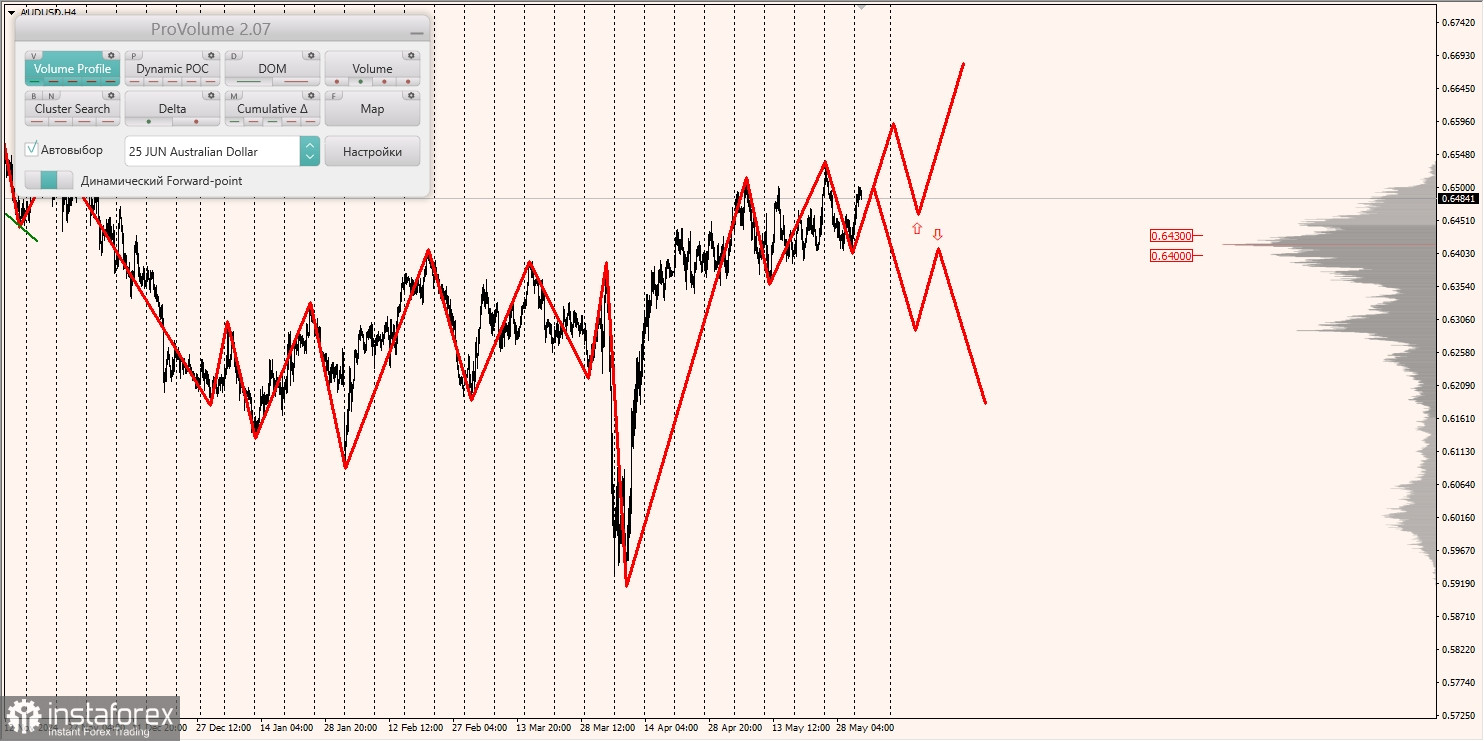The height and width of the screenshot is (741, 1484).
Task: Click the M hotkey tag on Cumulative Δ
Action: 235,96
